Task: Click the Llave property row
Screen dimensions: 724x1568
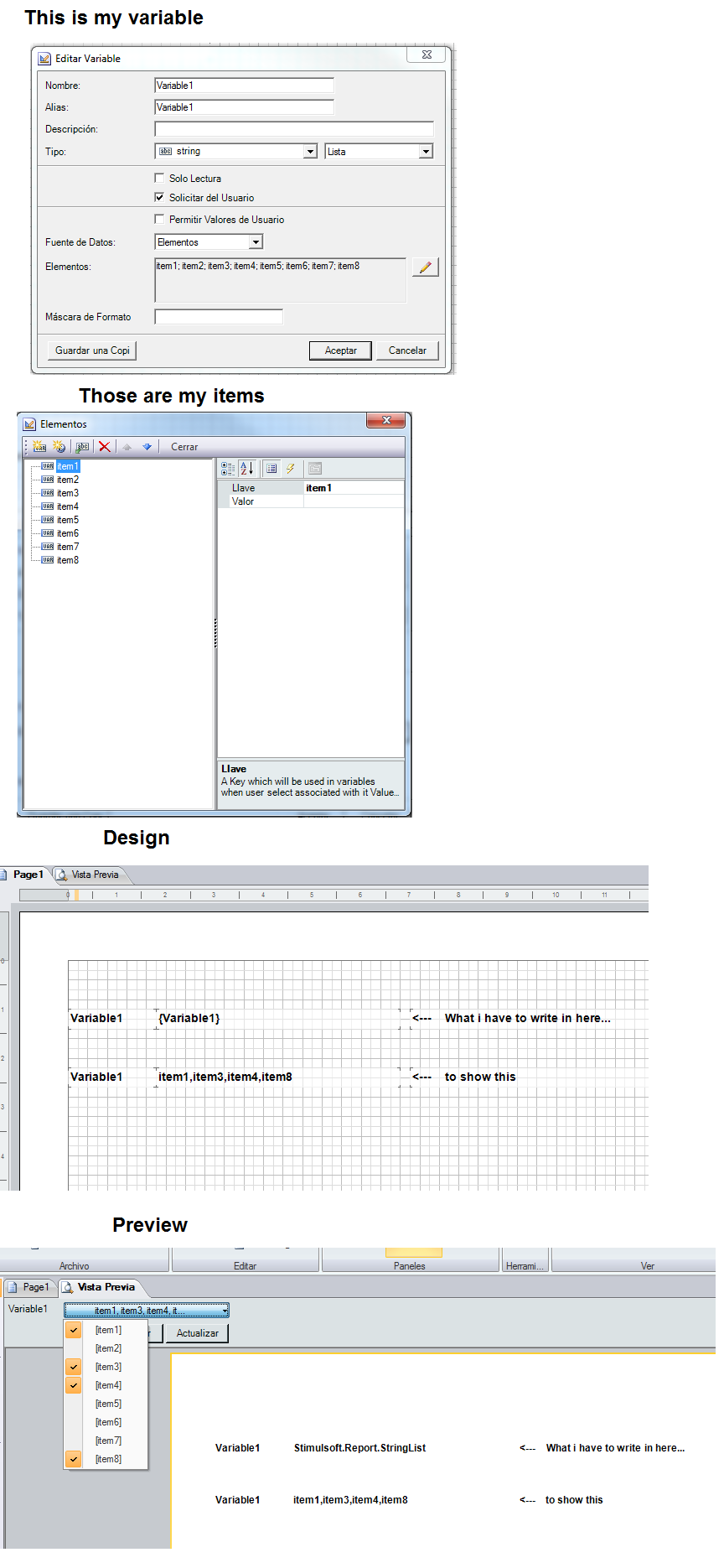Action: pyautogui.click(x=312, y=488)
